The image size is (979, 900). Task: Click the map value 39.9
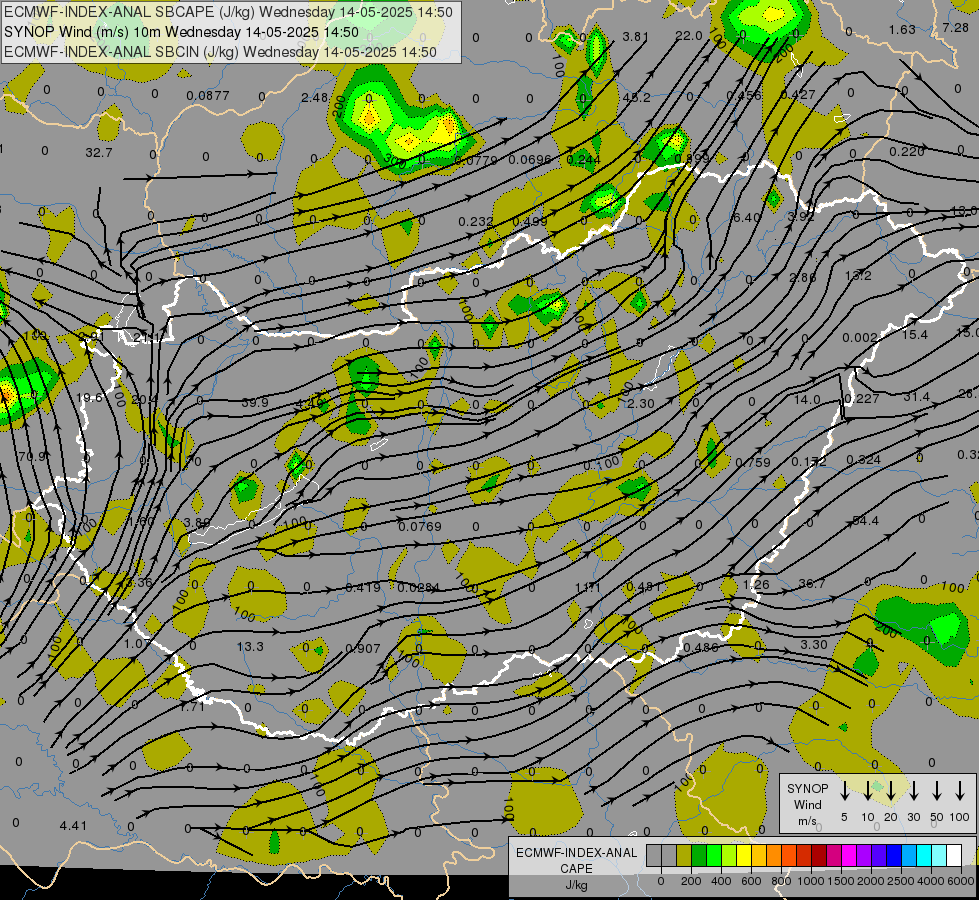pos(255,403)
